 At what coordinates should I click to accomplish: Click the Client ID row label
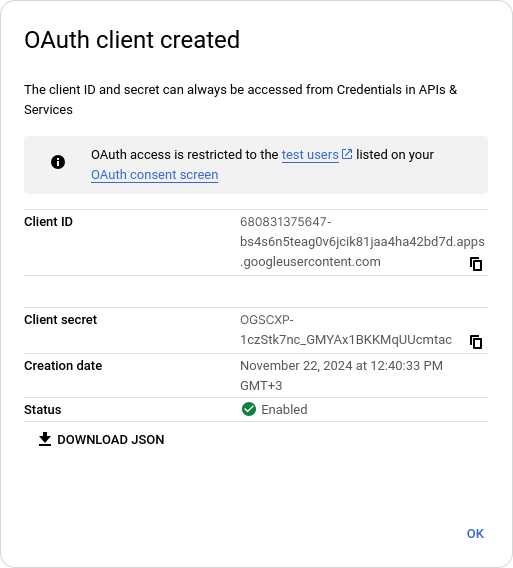coord(48,222)
